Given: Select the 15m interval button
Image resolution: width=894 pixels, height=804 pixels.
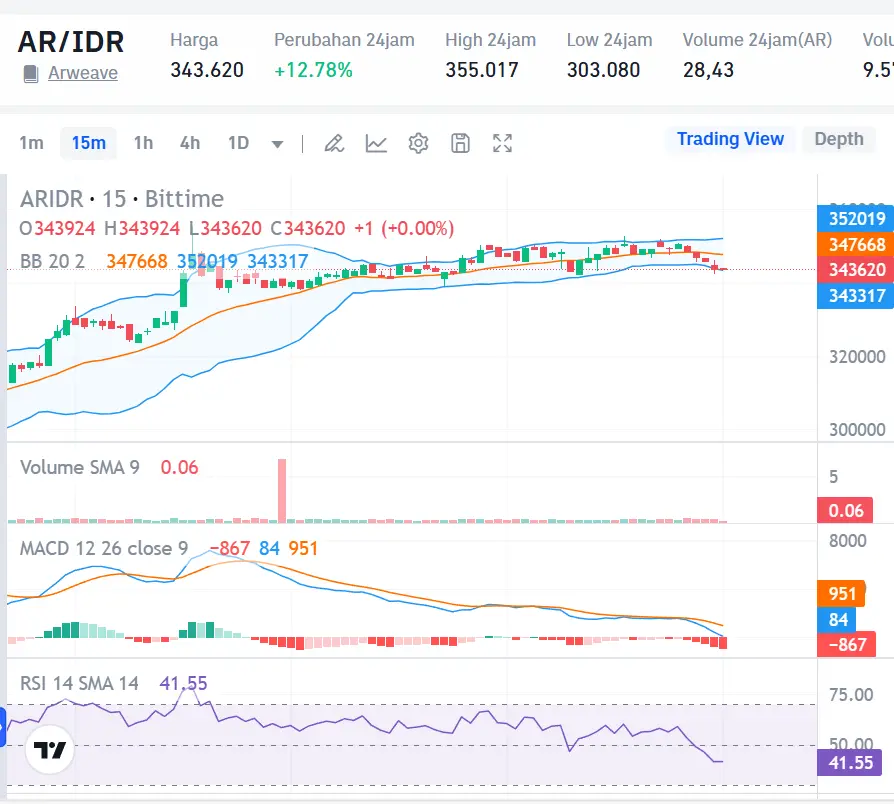Looking at the screenshot, I should (88, 143).
